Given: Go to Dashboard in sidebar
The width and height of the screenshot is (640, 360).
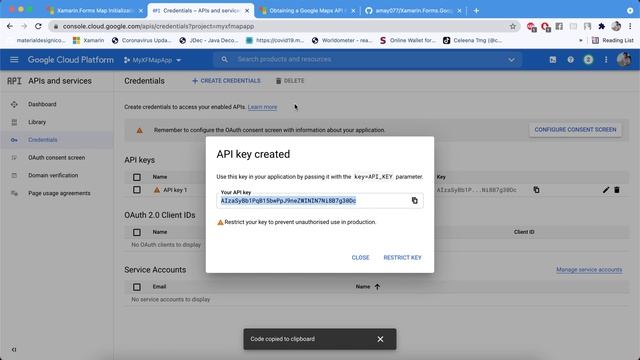Looking at the screenshot, I should [42, 104].
